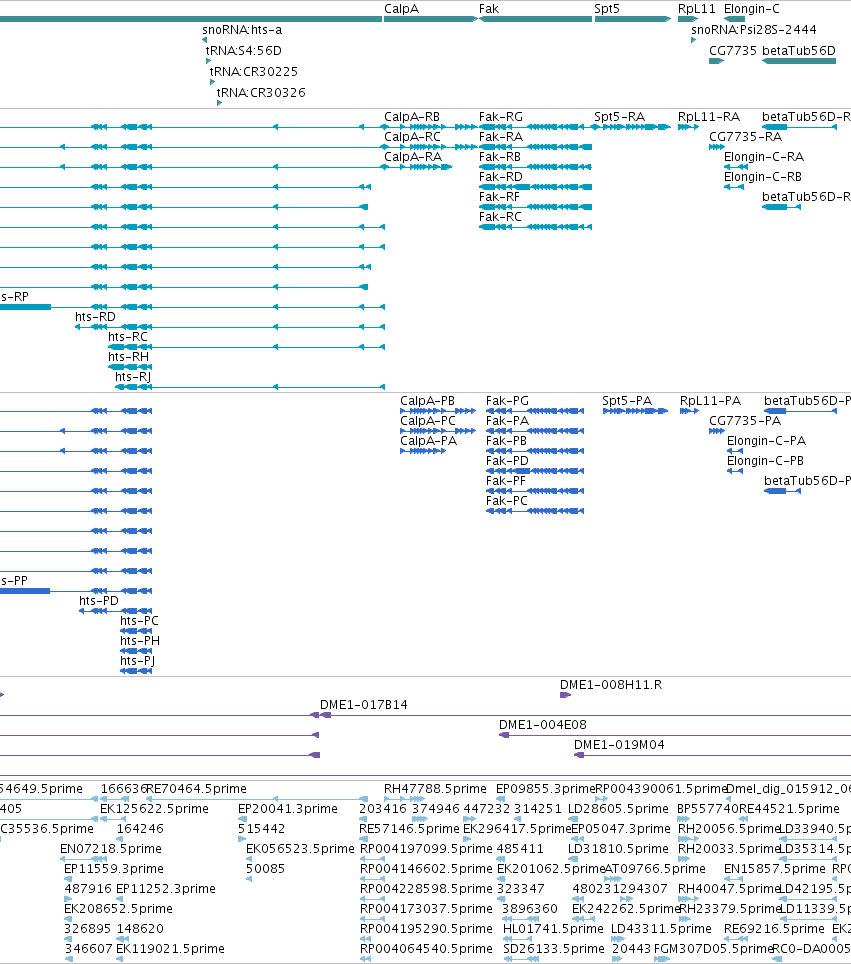Click the EP11559.3prime EST label
851x964 pixels.
click(114, 869)
